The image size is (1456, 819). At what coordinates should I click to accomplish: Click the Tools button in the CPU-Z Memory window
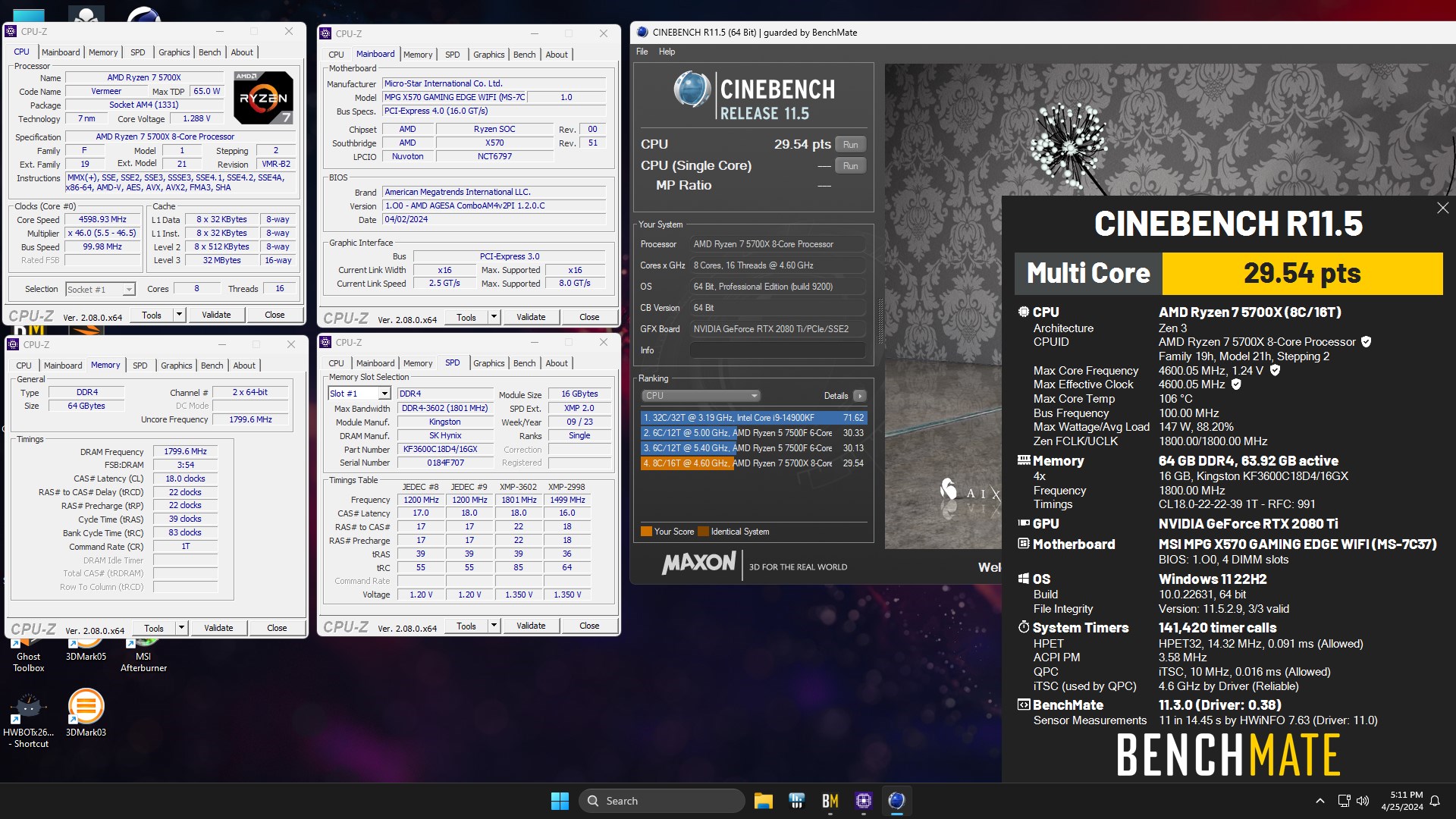pyautogui.click(x=154, y=628)
